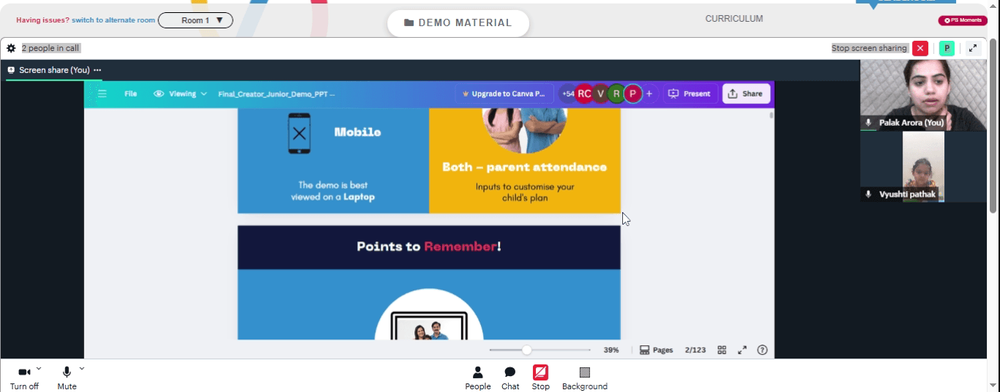Click the Final_Creator_Junior_Demo_PPT title

276,94
